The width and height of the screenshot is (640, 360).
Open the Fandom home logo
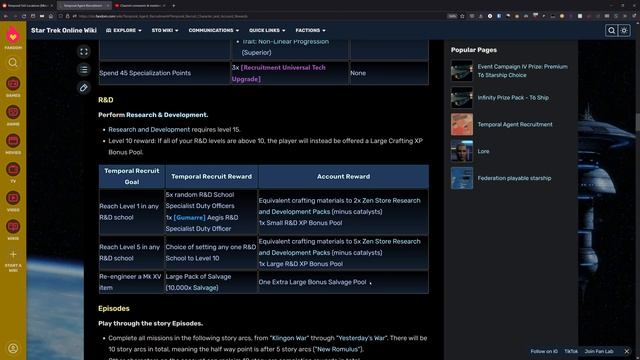(x=13, y=36)
